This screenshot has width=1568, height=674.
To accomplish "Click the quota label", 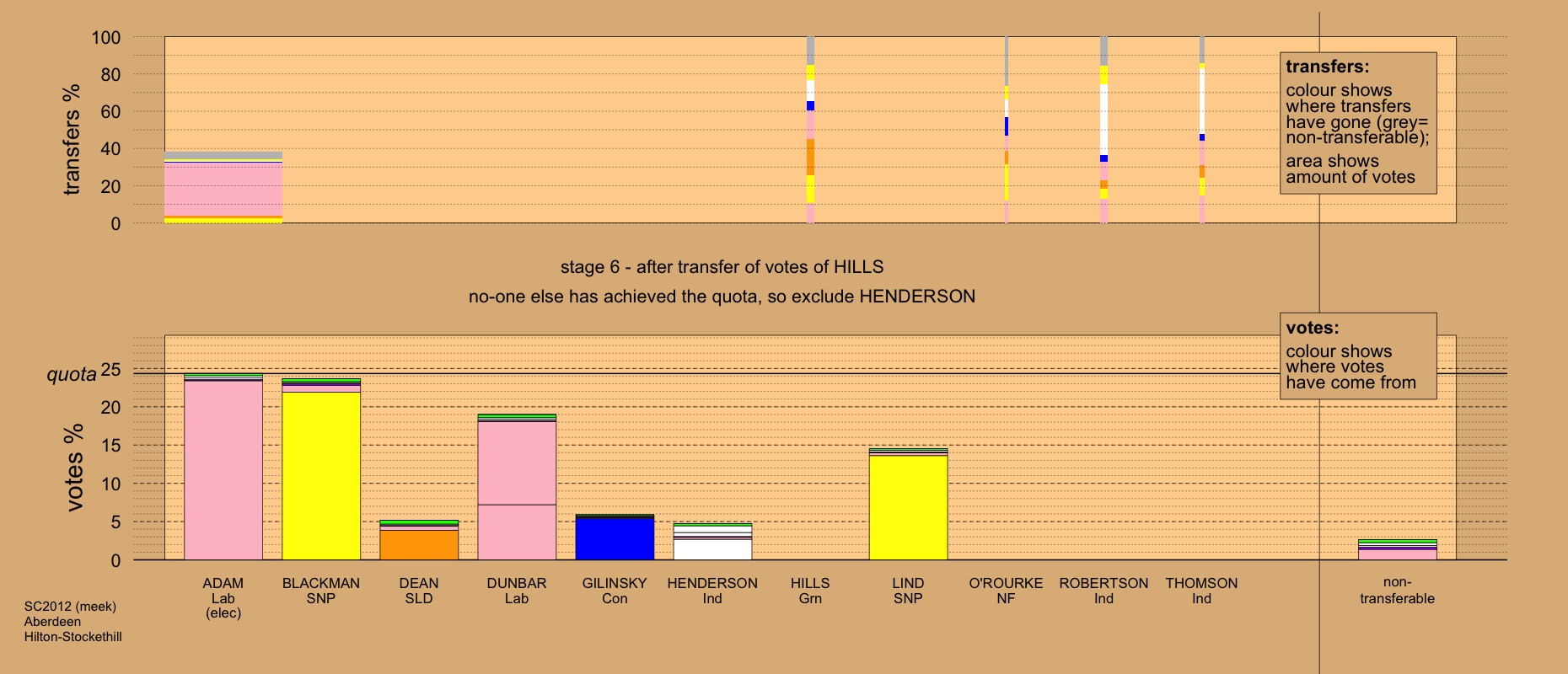I will pyautogui.click(x=72, y=374).
